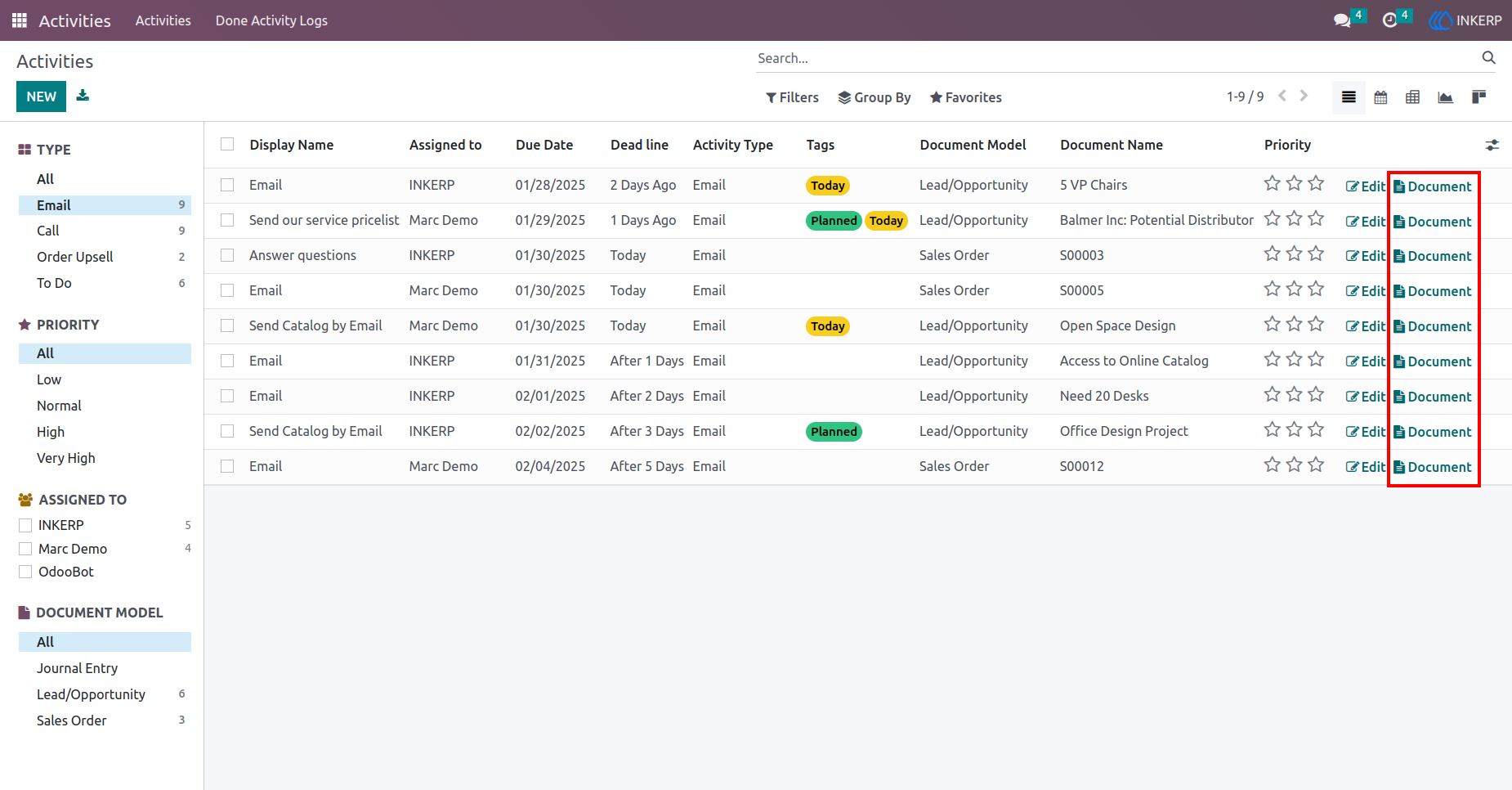Switch to calendar view icon

point(1380,97)
